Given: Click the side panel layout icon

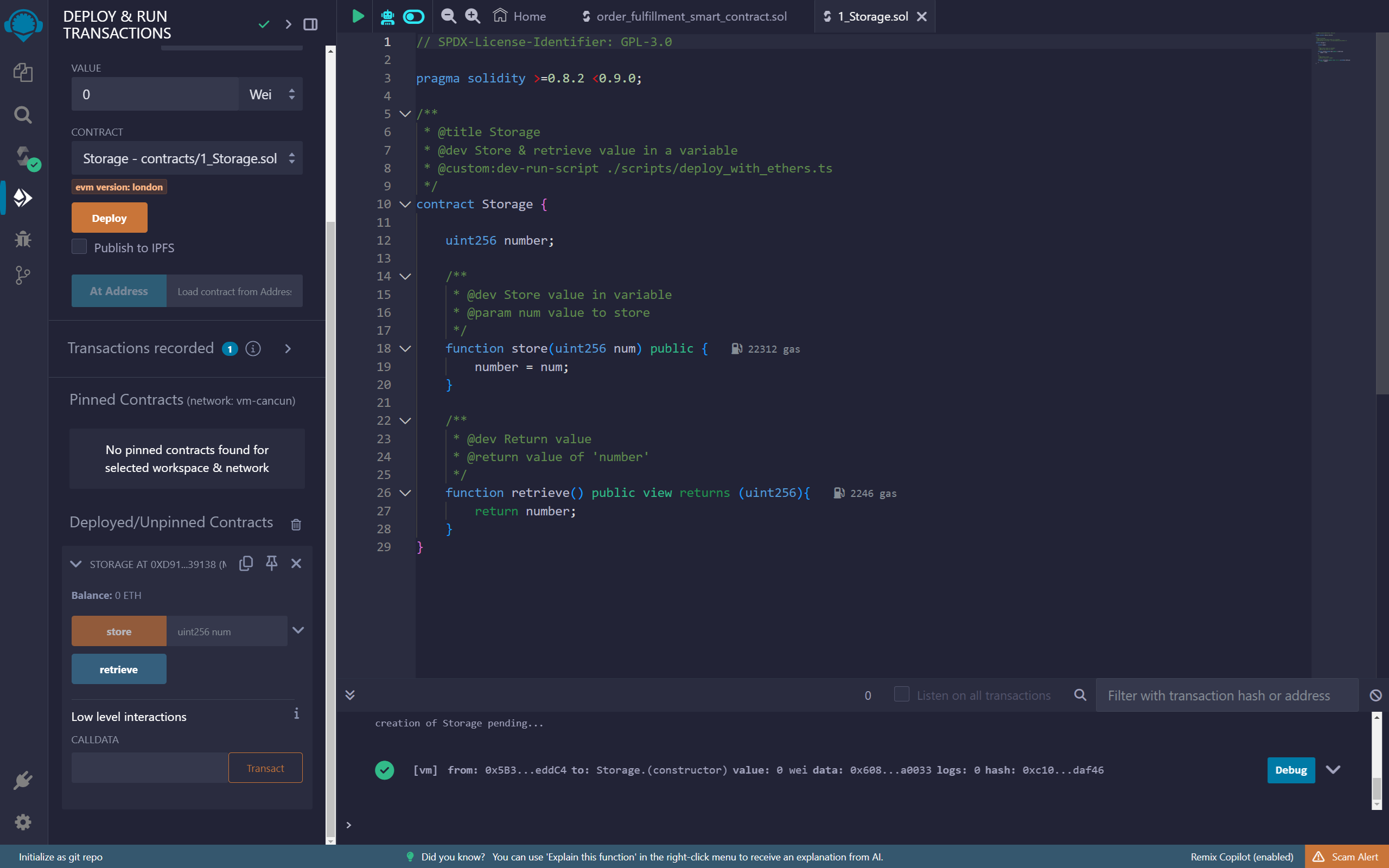Looking at the screenshot, I should pyautogui.click(x=310, y=24).
